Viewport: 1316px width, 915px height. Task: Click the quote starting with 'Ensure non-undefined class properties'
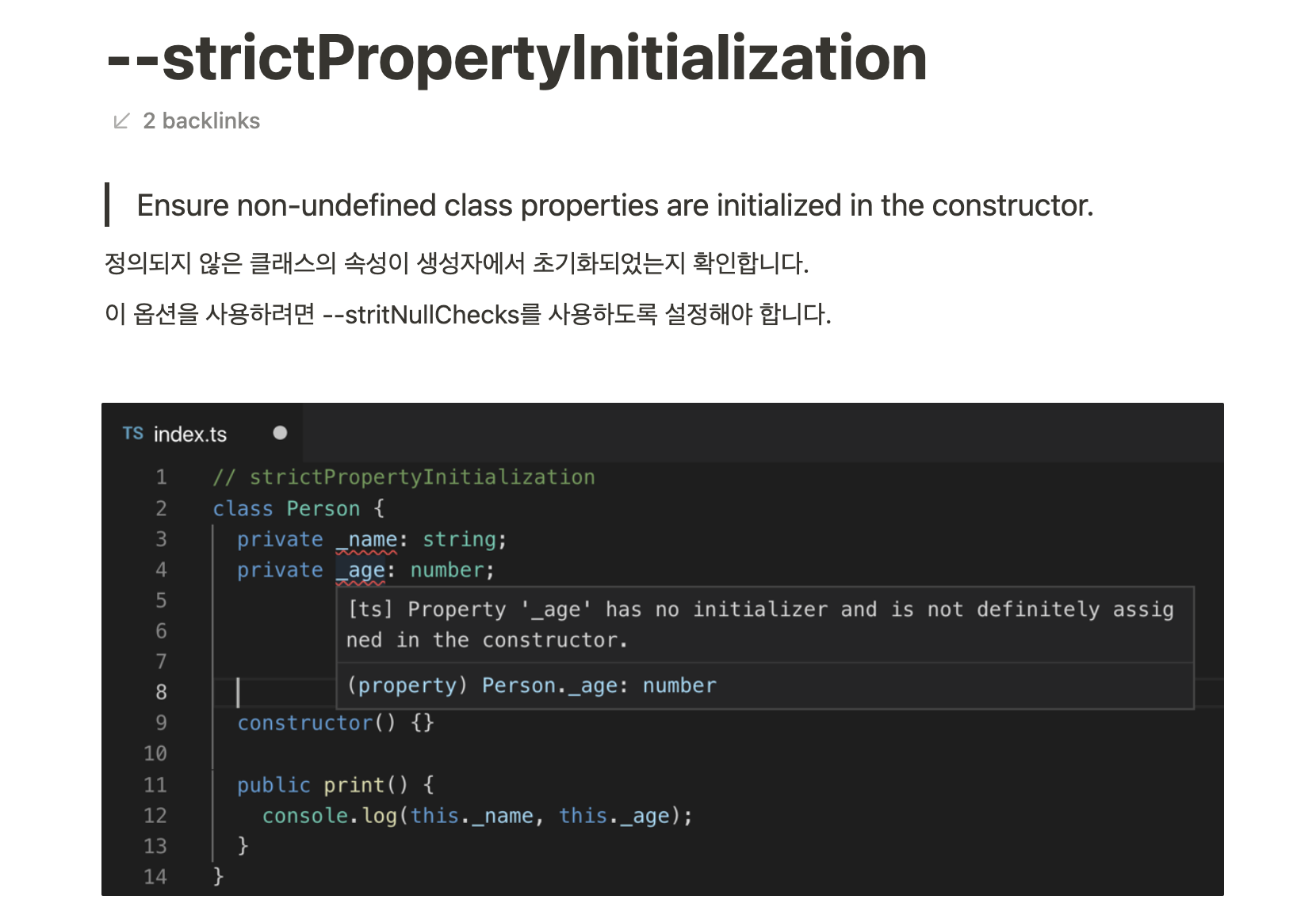point(615,205)
